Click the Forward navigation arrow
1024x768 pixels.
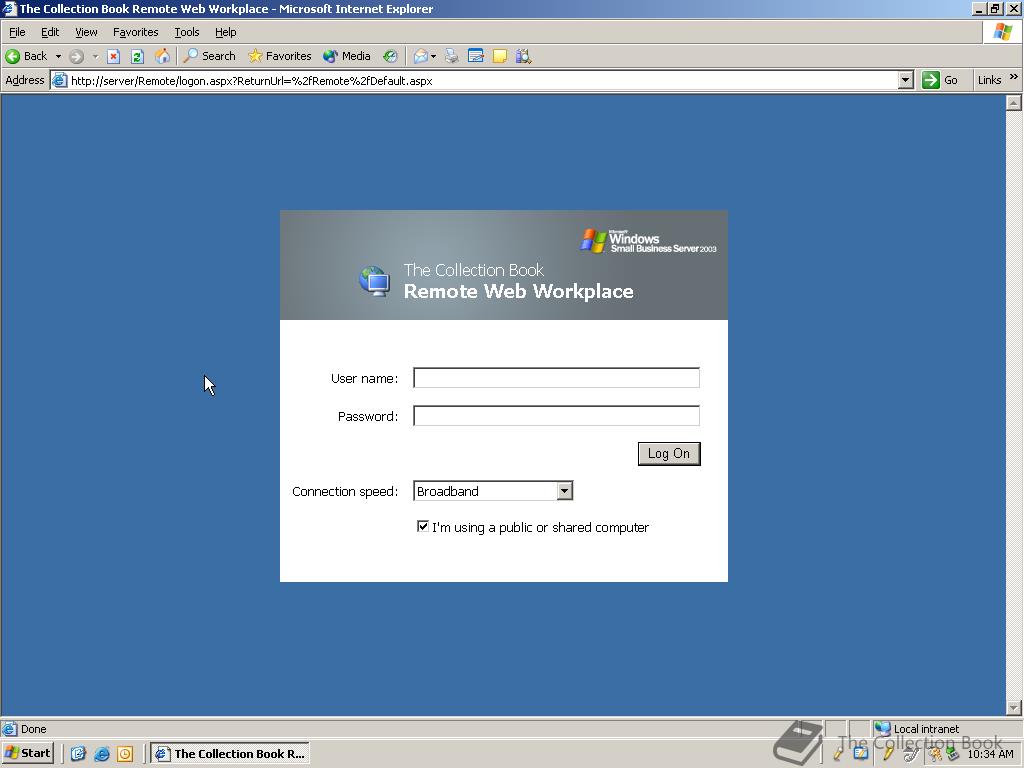pos(76,56)
